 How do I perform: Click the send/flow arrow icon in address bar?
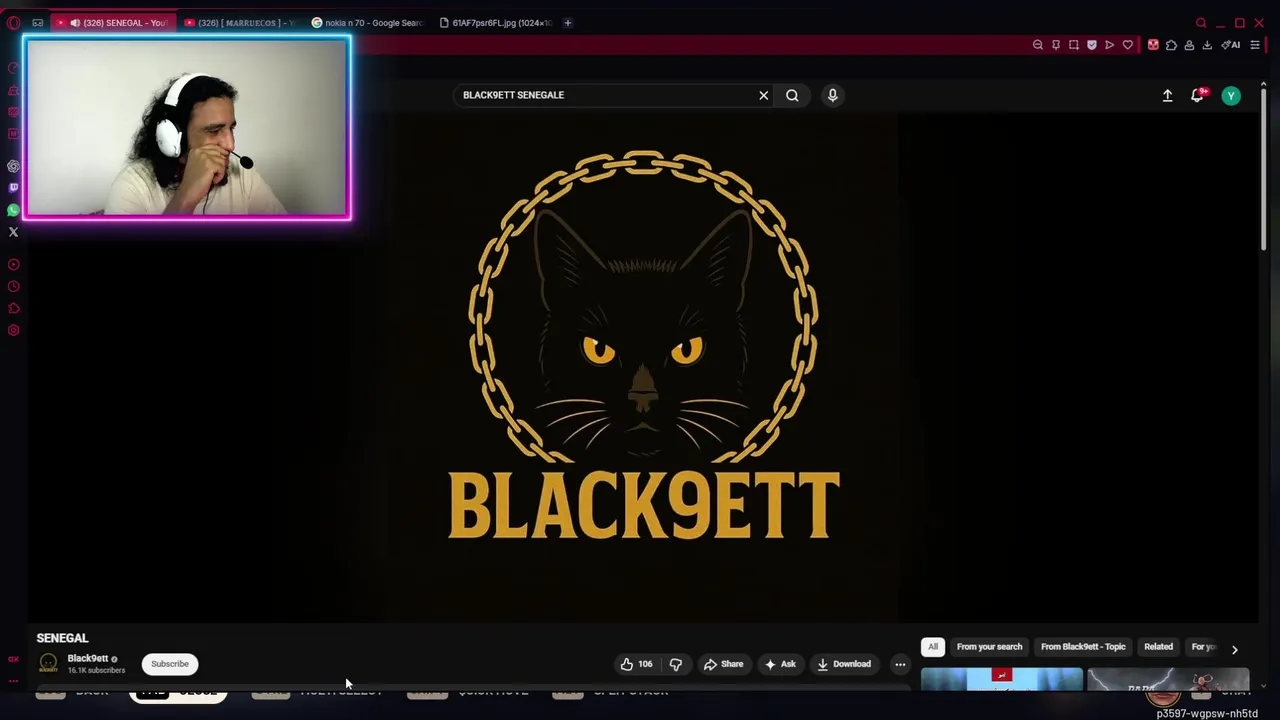point(1110,45)
